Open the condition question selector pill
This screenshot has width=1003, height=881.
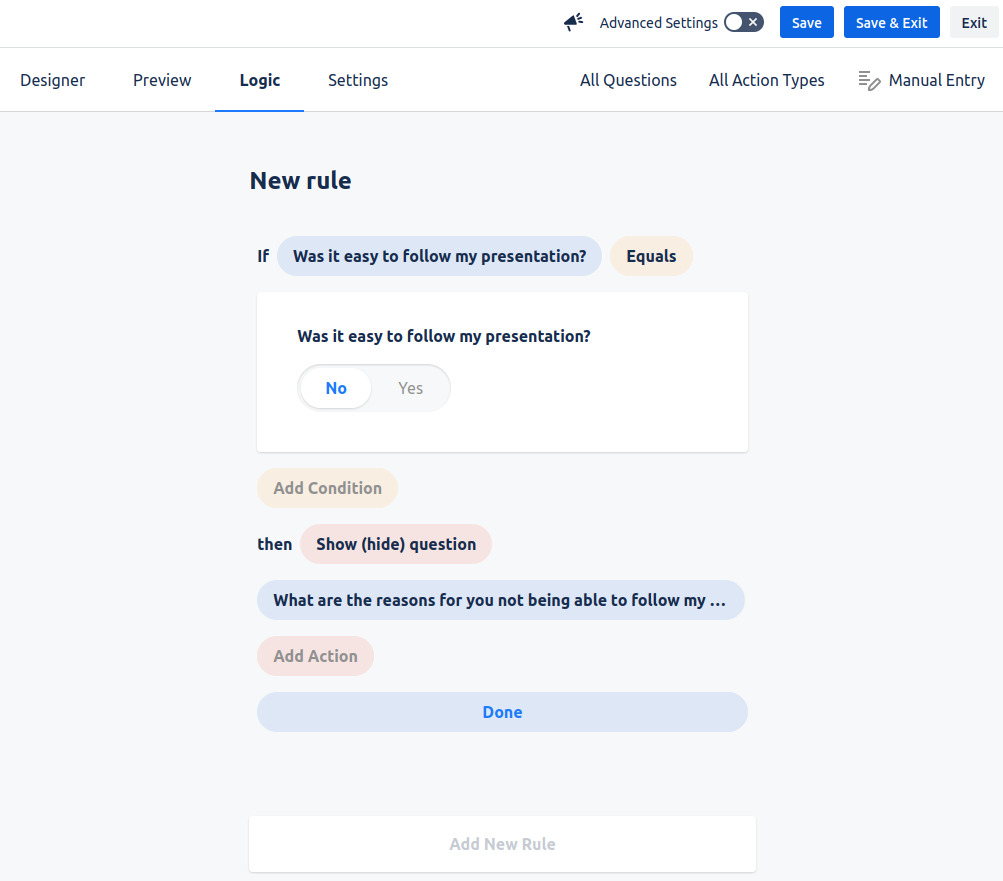(439, 256)
